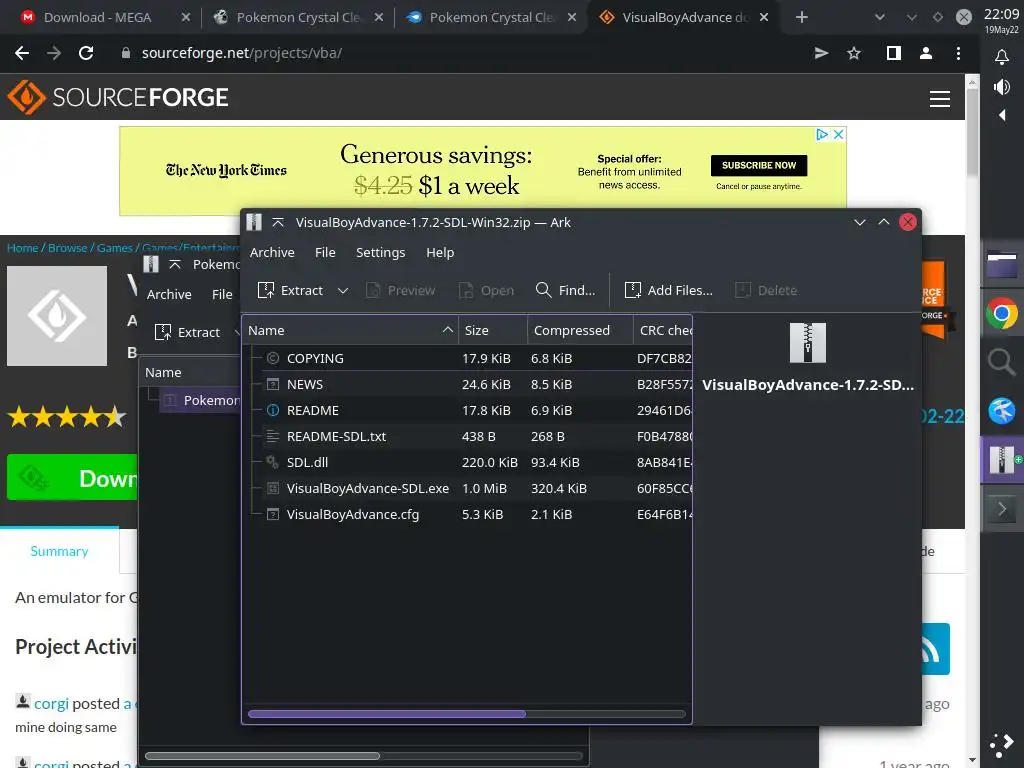Click the Ark window icon in VisualBoyAdvance title bar
1024x768 pixels.
pos(254,223)
